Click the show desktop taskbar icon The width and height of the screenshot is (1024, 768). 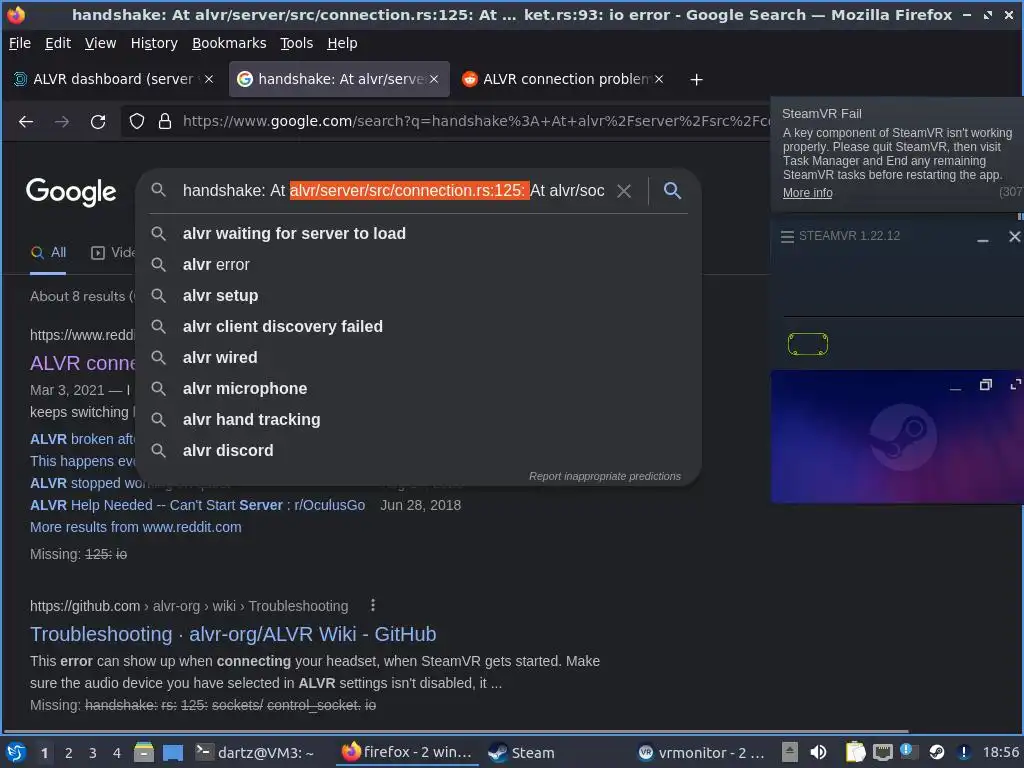172,753
